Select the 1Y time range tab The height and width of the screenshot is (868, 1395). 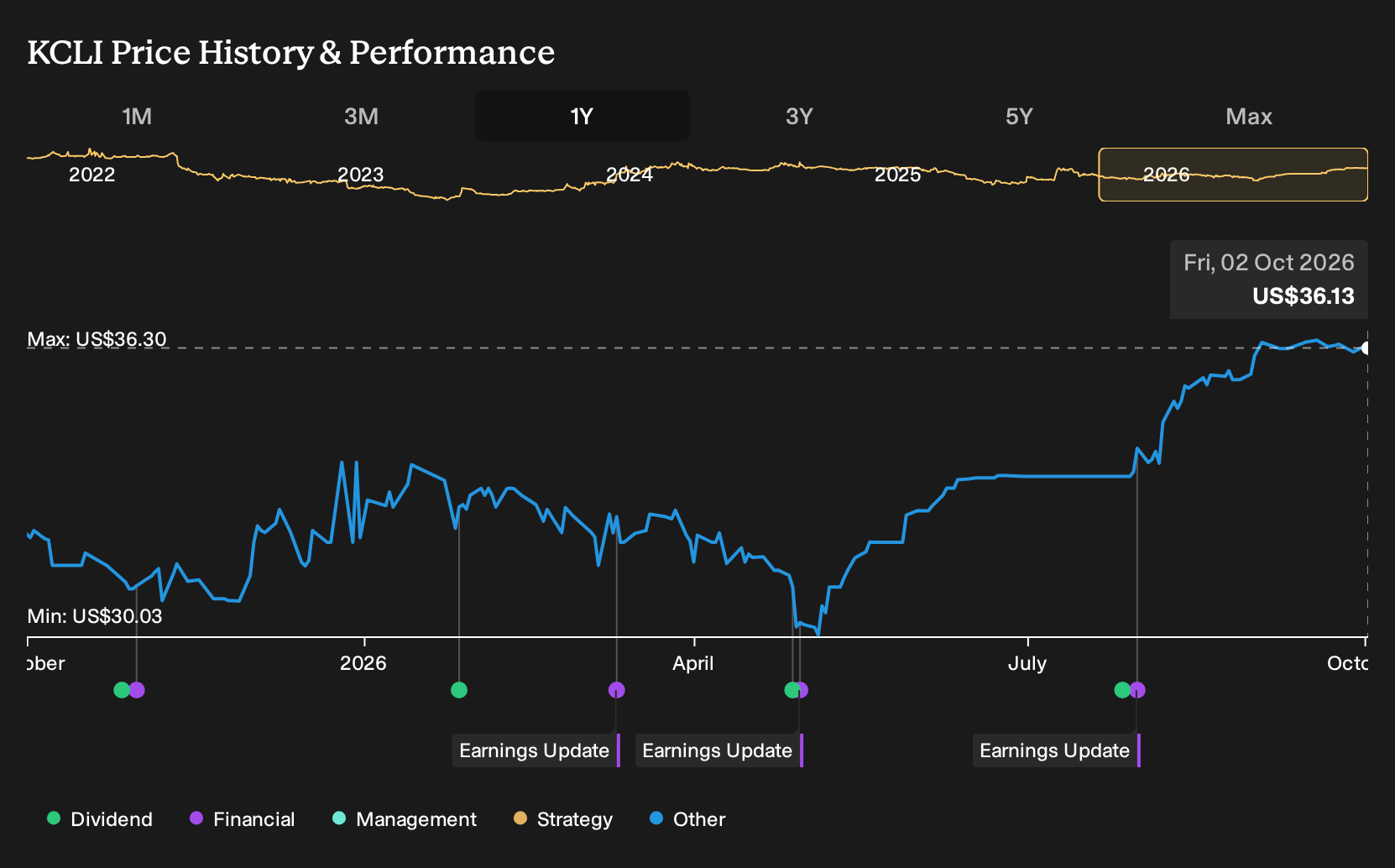[x=583, y=116]
